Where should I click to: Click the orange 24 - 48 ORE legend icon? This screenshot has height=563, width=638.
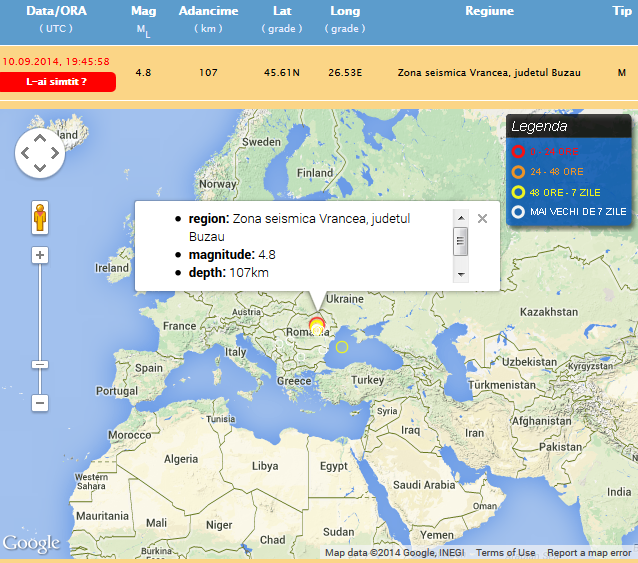click(518, 172)
